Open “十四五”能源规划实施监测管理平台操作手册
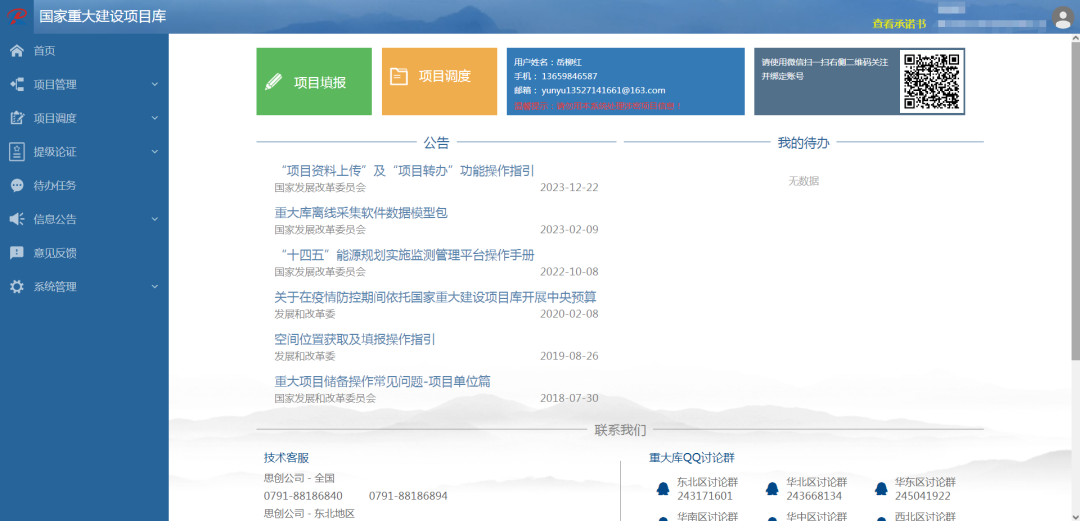Screen dimensions: 1080x521 point(408,255)
